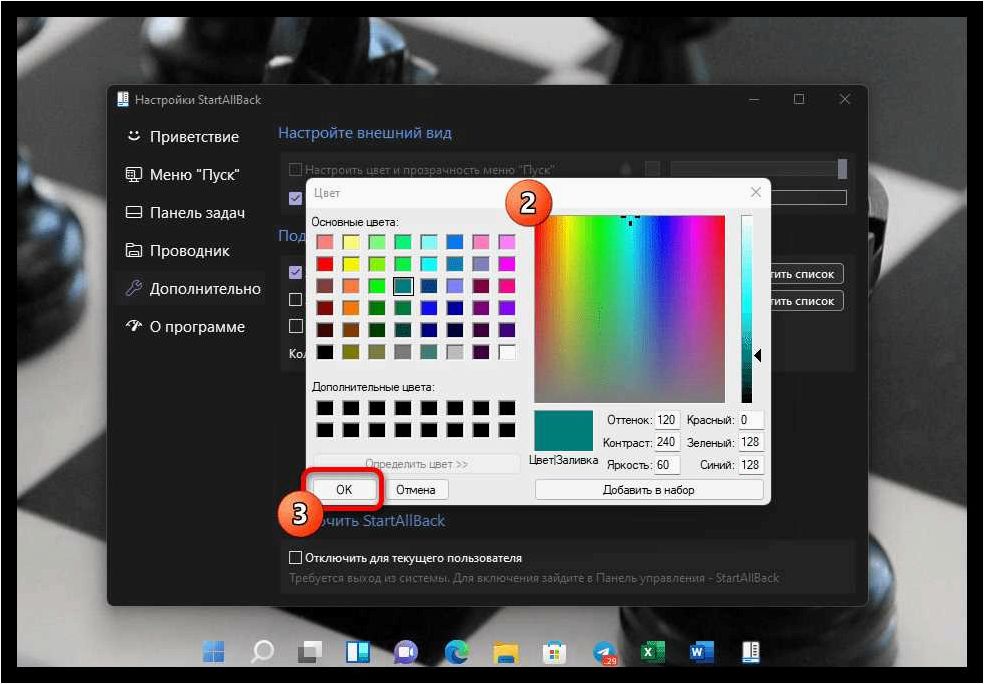Click the Основные цвета: label
Screen dimensions: 984x684
click(x=355, y=222)
